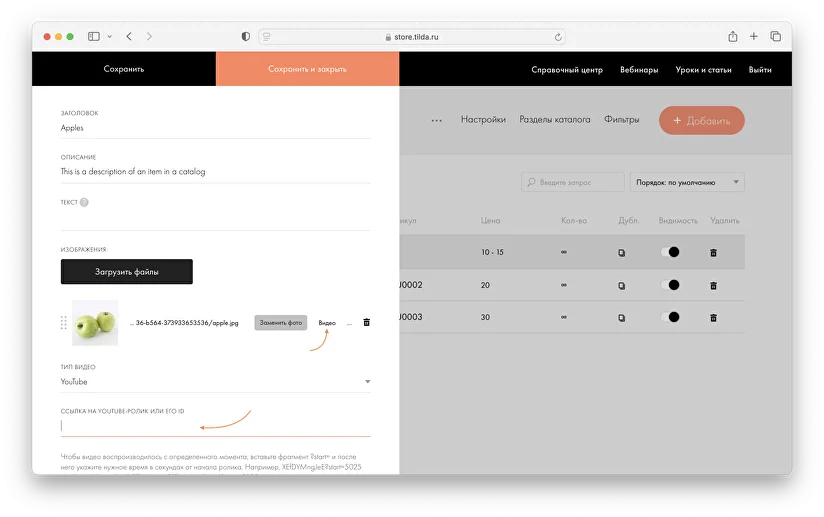This screenshot has height=517, width=824.
Task: Open the ТИП ВИДЕО YouTube dropdown
Action: click(215, 381)
